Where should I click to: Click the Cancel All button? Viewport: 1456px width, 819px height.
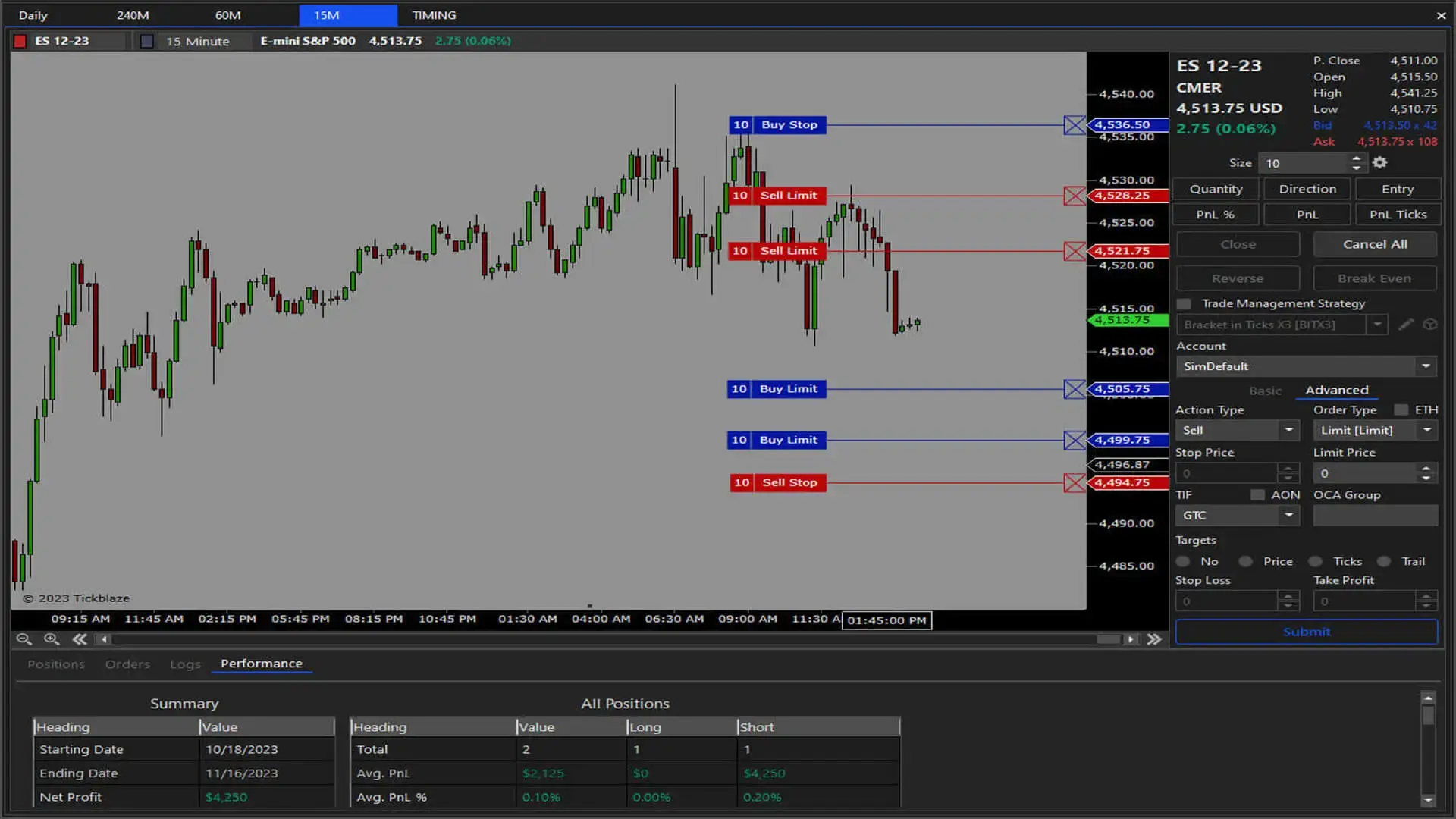click(x=1375, y=244)
